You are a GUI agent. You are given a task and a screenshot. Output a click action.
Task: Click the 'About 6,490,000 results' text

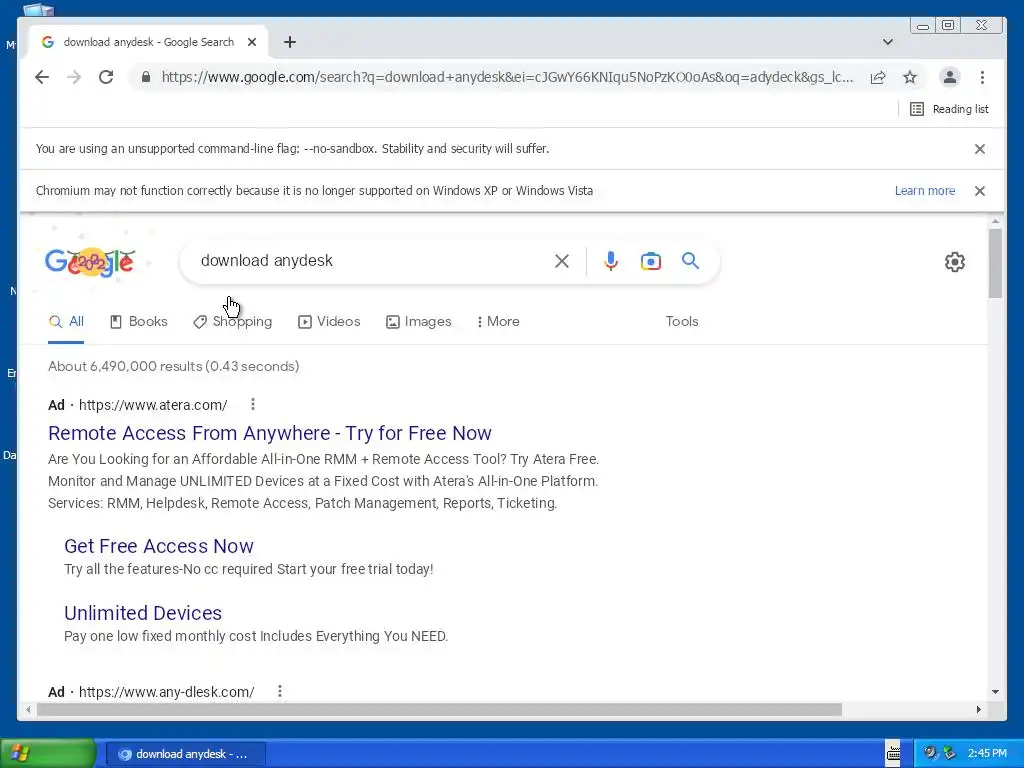[x=174, y=366]
